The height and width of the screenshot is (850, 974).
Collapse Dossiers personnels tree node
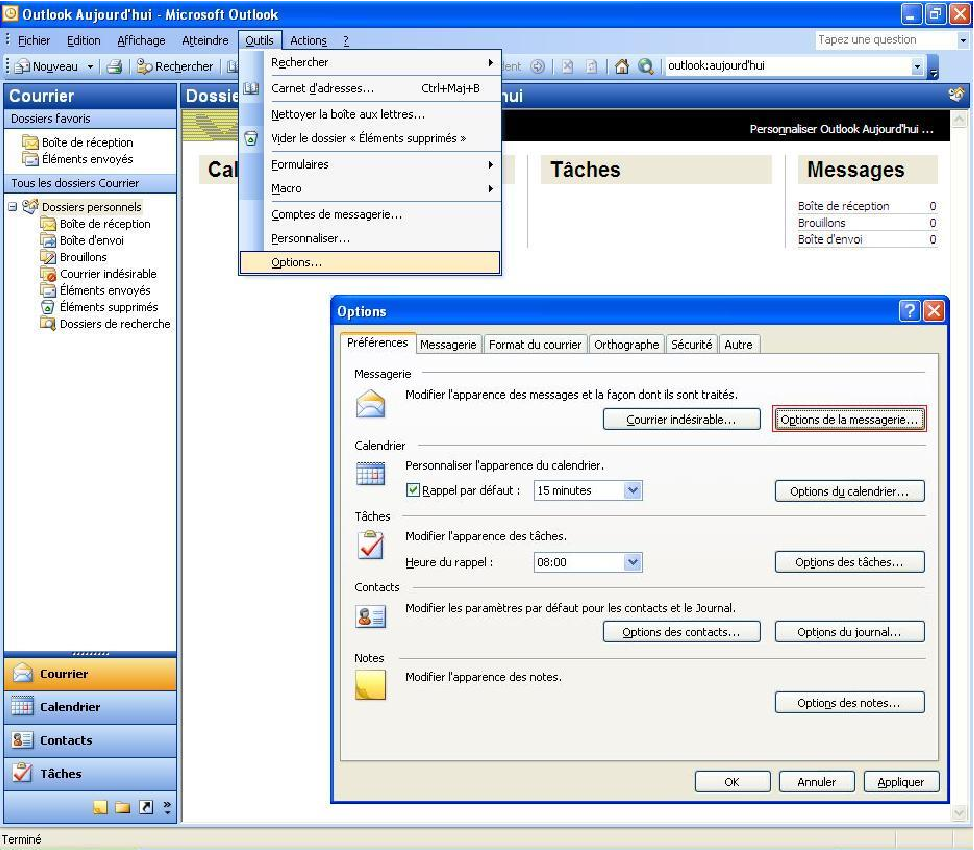click(x=12, y=206)
